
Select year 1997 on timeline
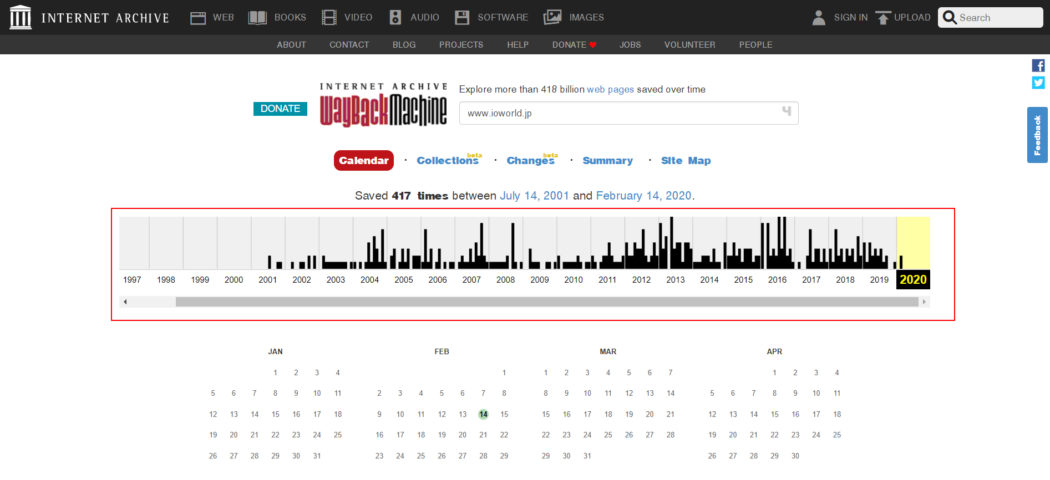(132, 280)
